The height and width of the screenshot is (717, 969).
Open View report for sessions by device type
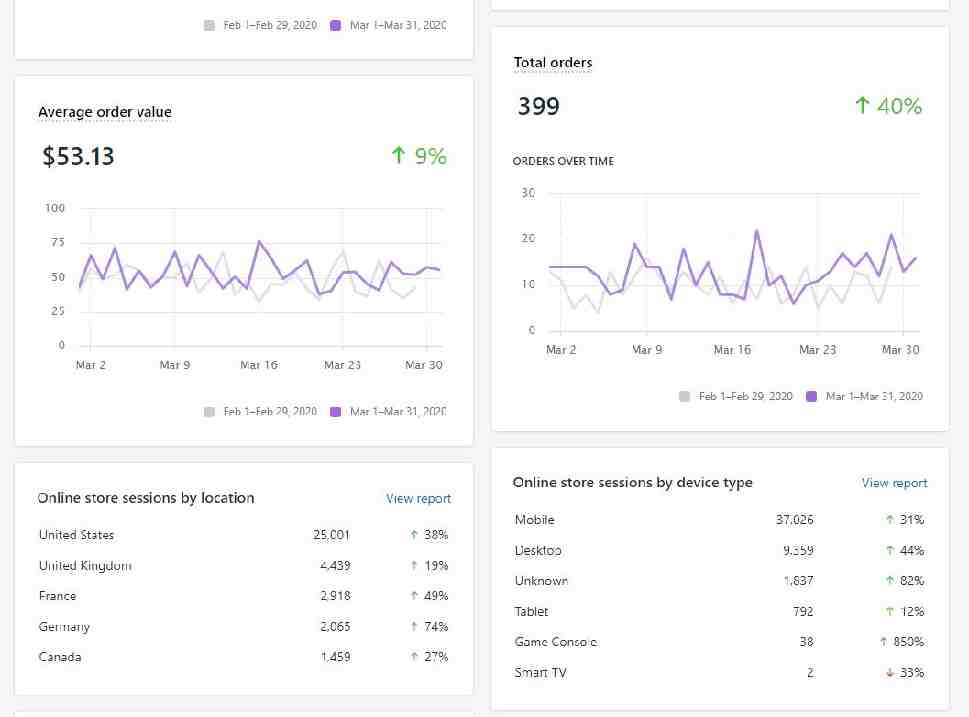point(894,483)
